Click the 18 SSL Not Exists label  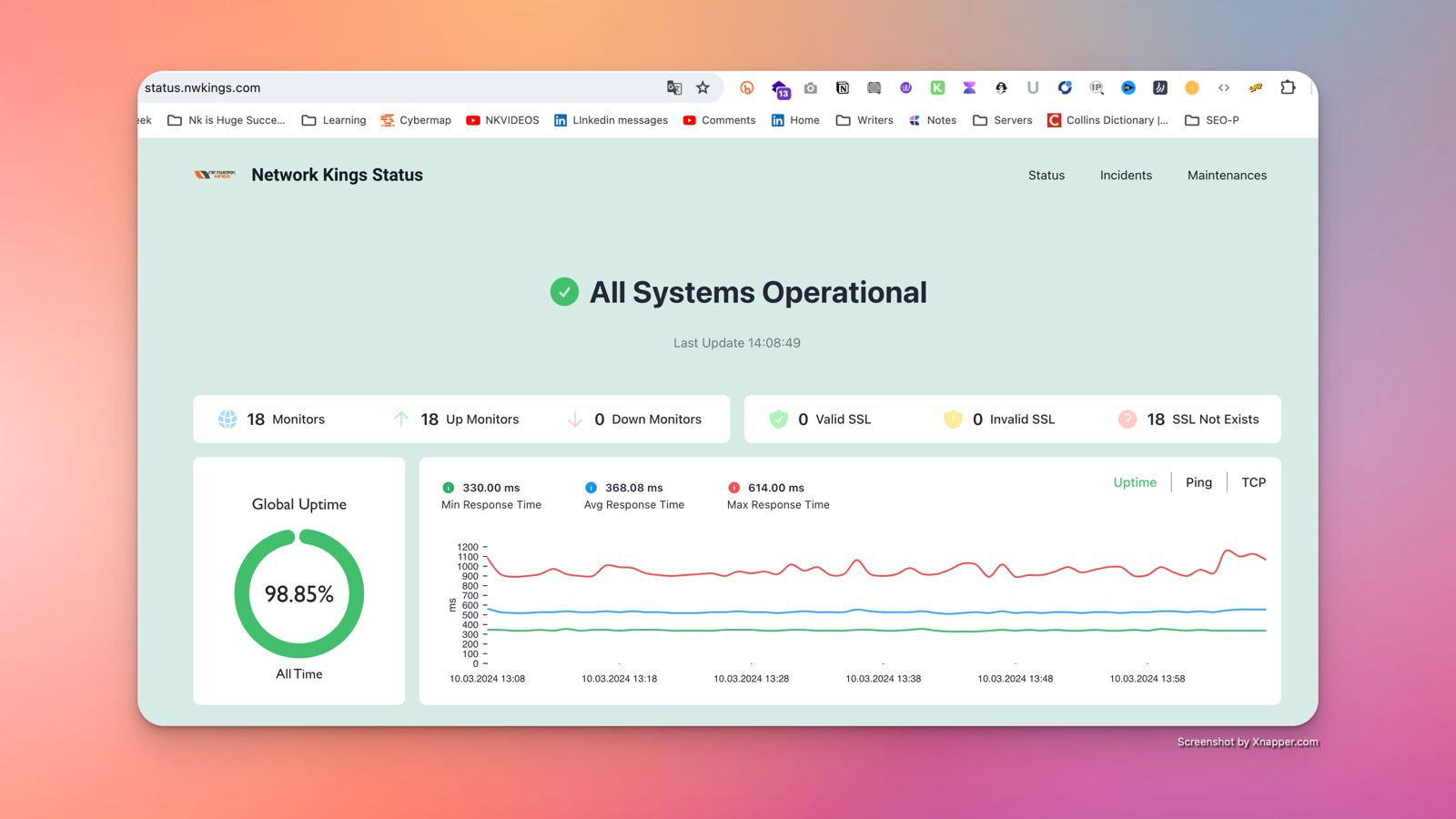[1203, 420]
